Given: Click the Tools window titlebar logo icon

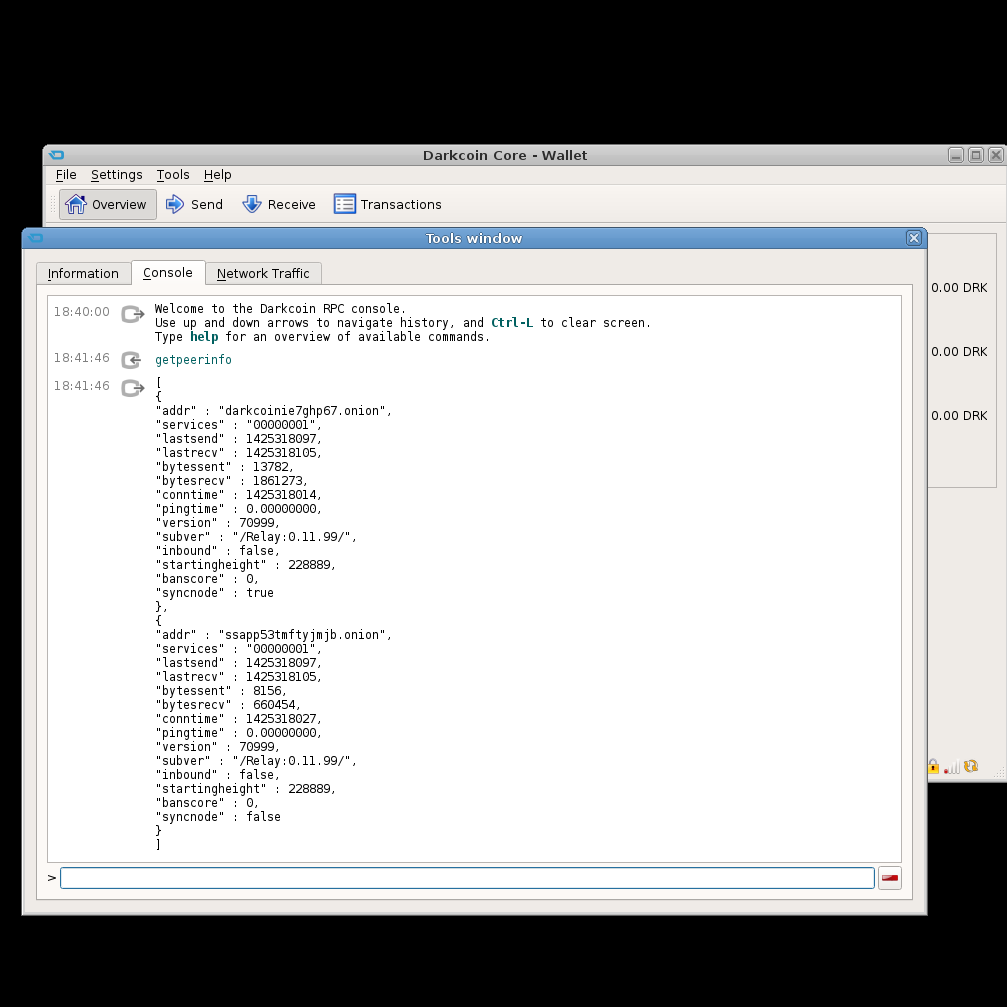Looking at the screenshot, I should point(35,238).
